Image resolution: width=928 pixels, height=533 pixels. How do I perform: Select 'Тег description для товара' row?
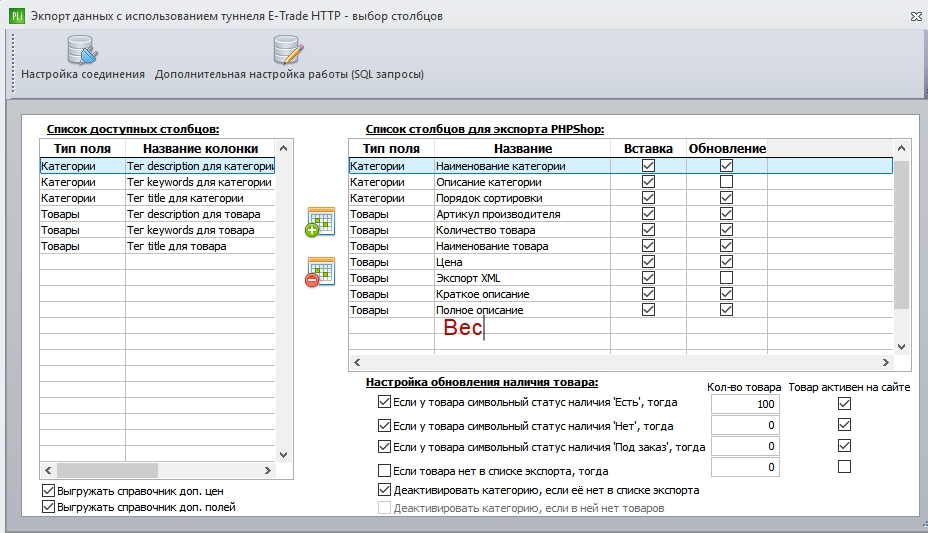157,214
